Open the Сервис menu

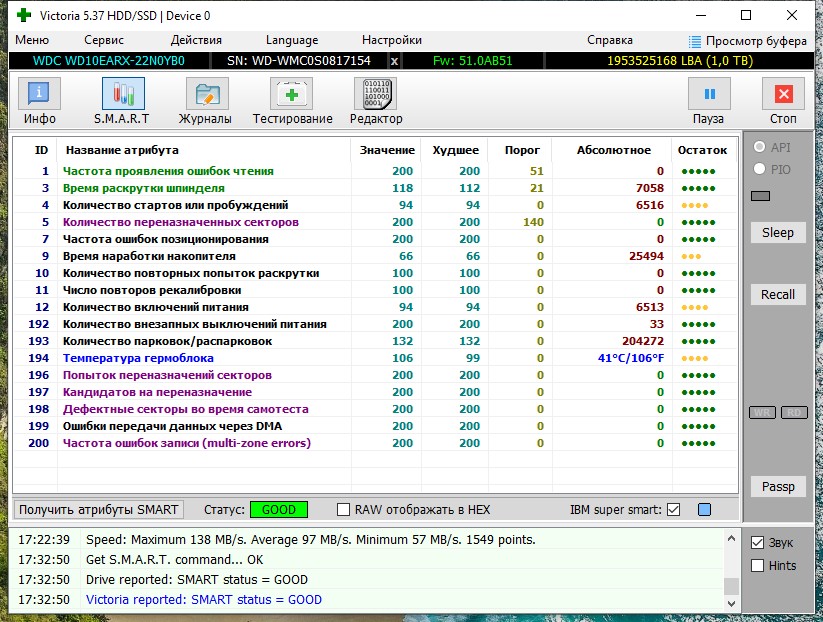(x=103, y=40)
